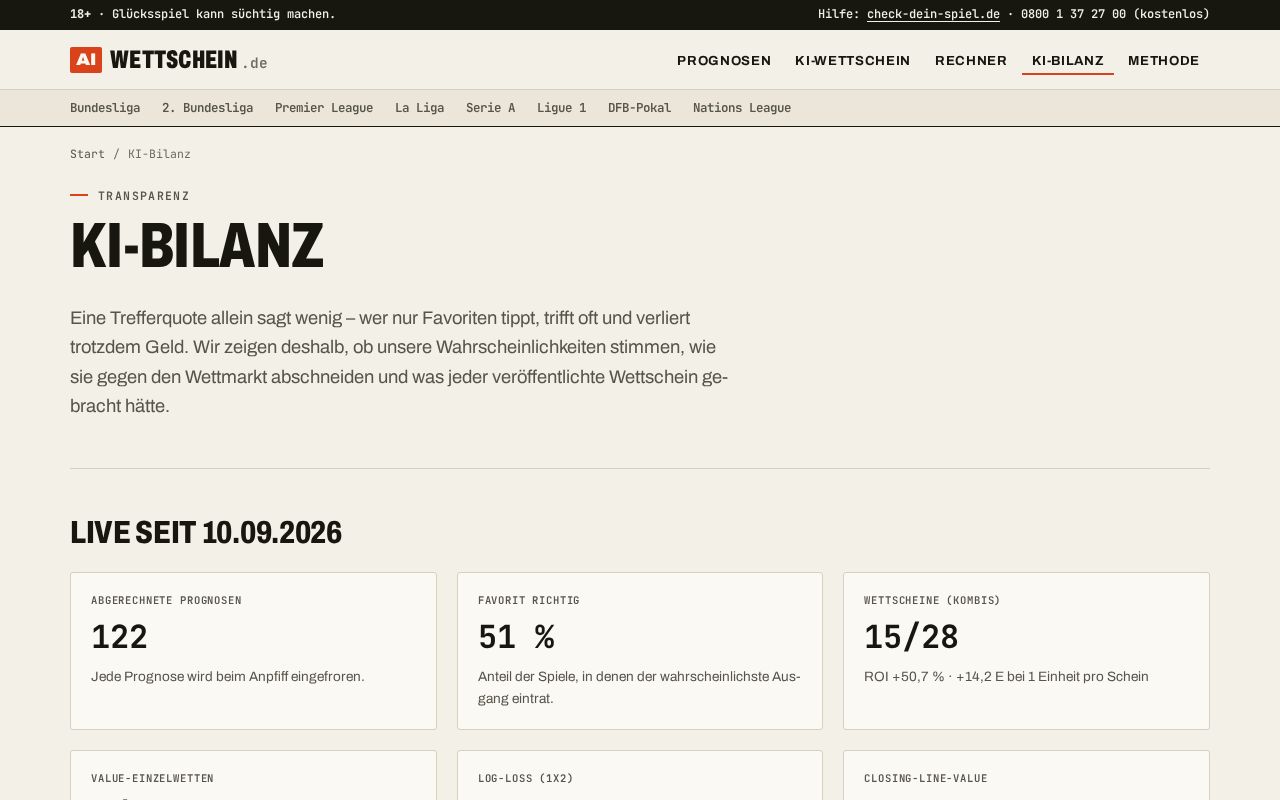The height and width of the screenshot is (800, 1280).
Task: Click the red AI logo badge
Action: 86,60
